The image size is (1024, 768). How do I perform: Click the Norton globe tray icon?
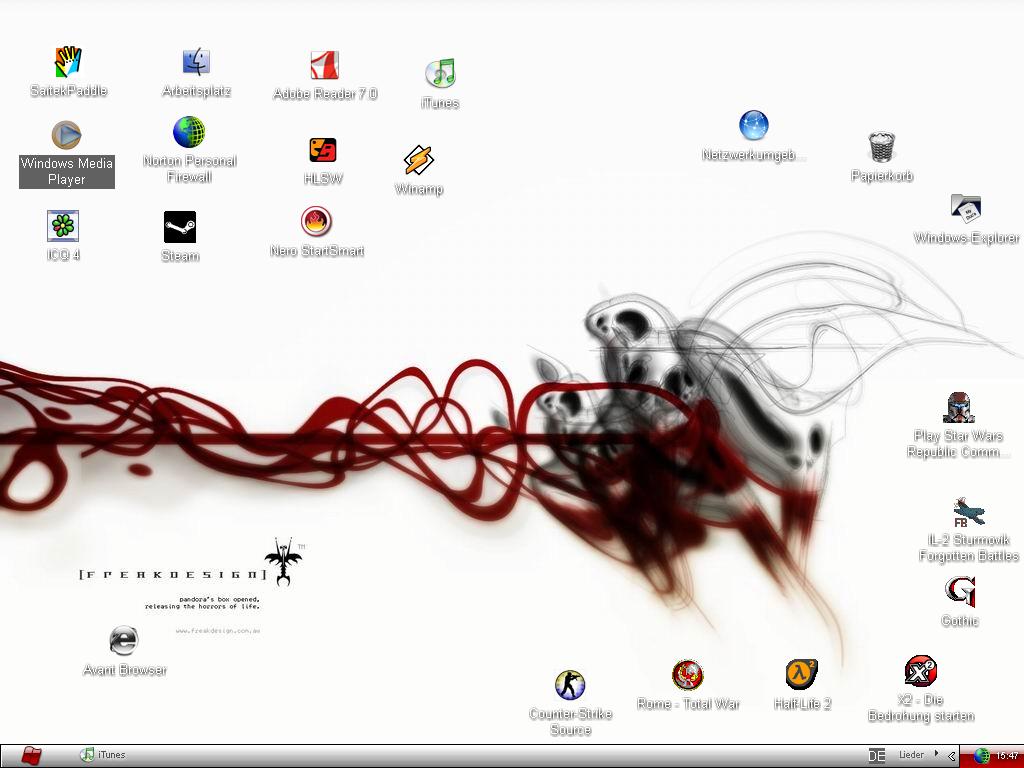[981, 756]
